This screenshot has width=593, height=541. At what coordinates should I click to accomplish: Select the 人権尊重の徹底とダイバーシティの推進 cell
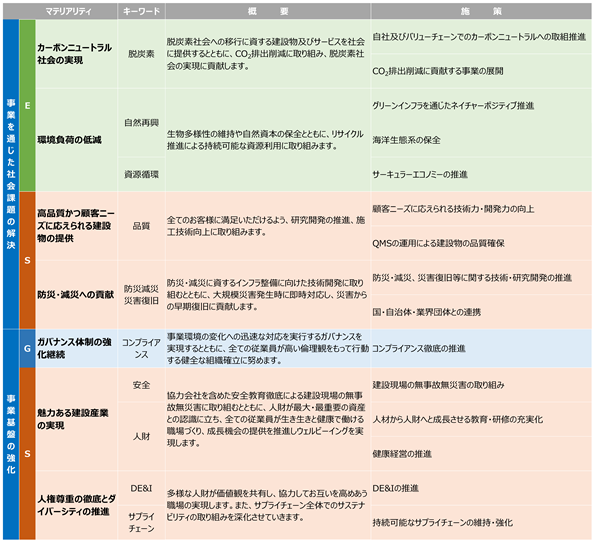click(76, 505)
